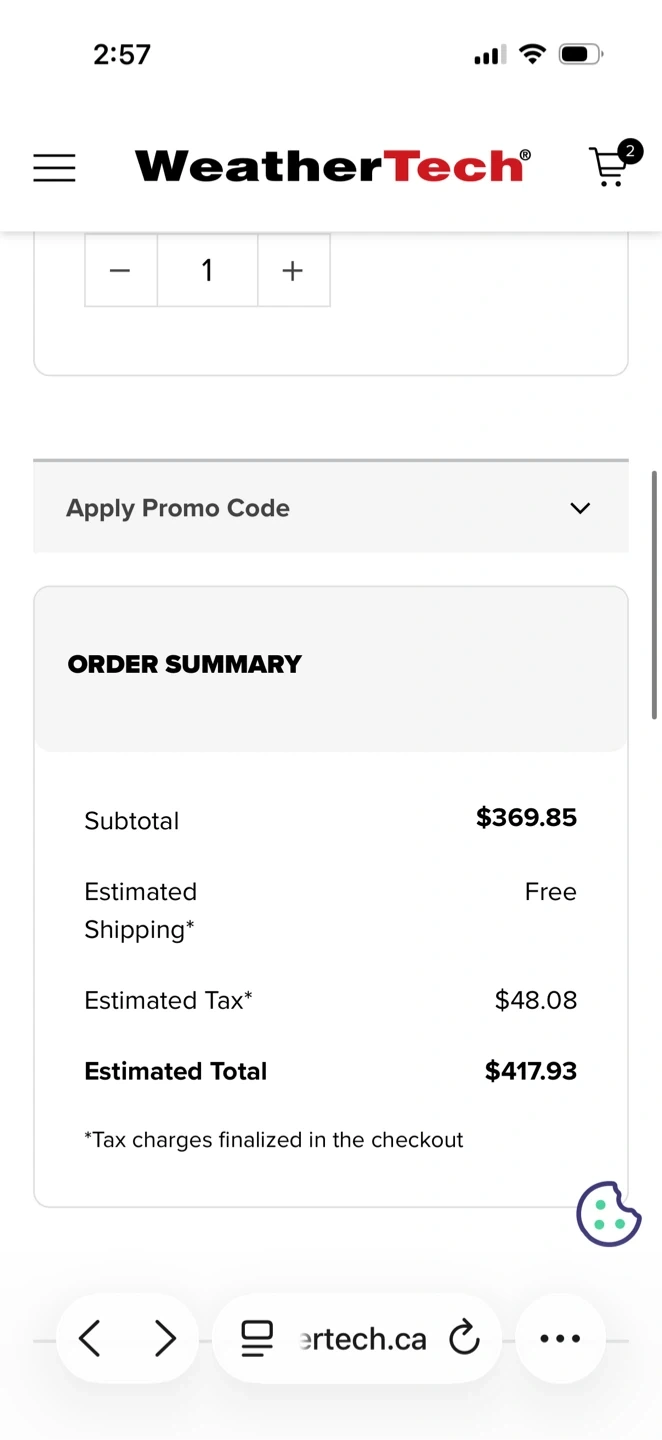Tap the weathertech.ca address bar

click(362, 1338)
